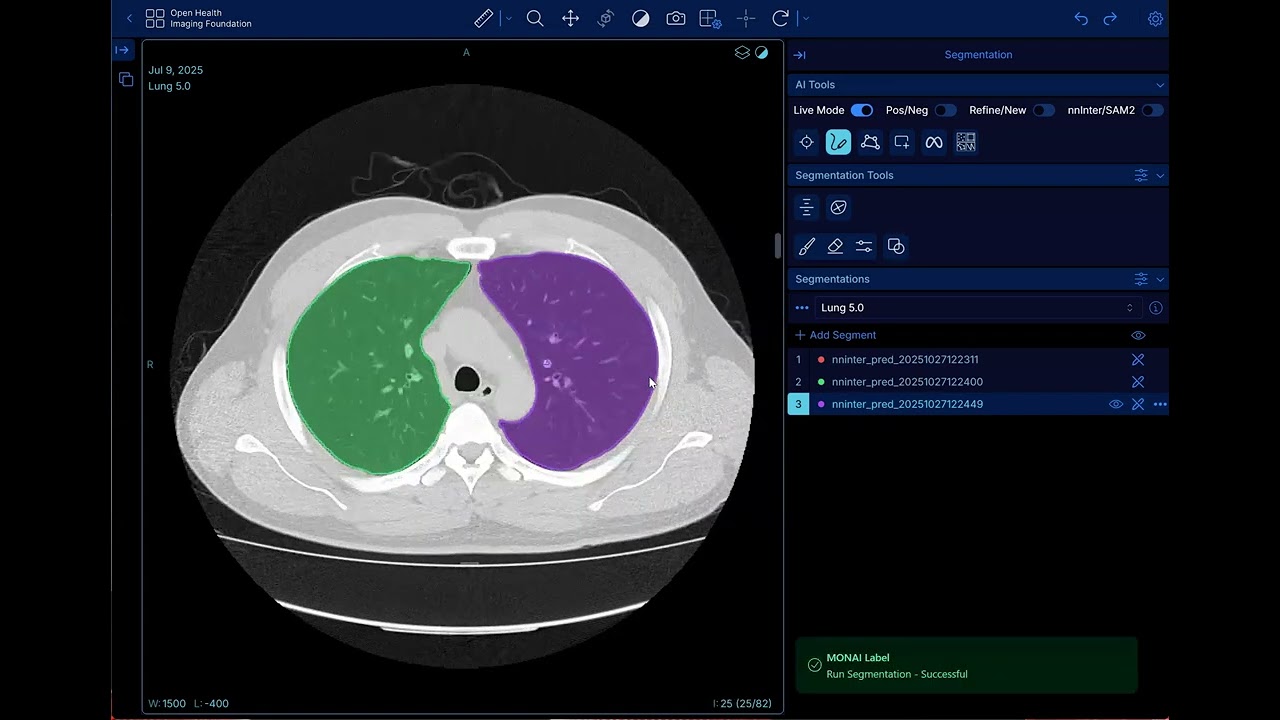This screenshot has width=1280, height=720.
Task: Select the Segmentation panel tab
Action: [978, 55]
